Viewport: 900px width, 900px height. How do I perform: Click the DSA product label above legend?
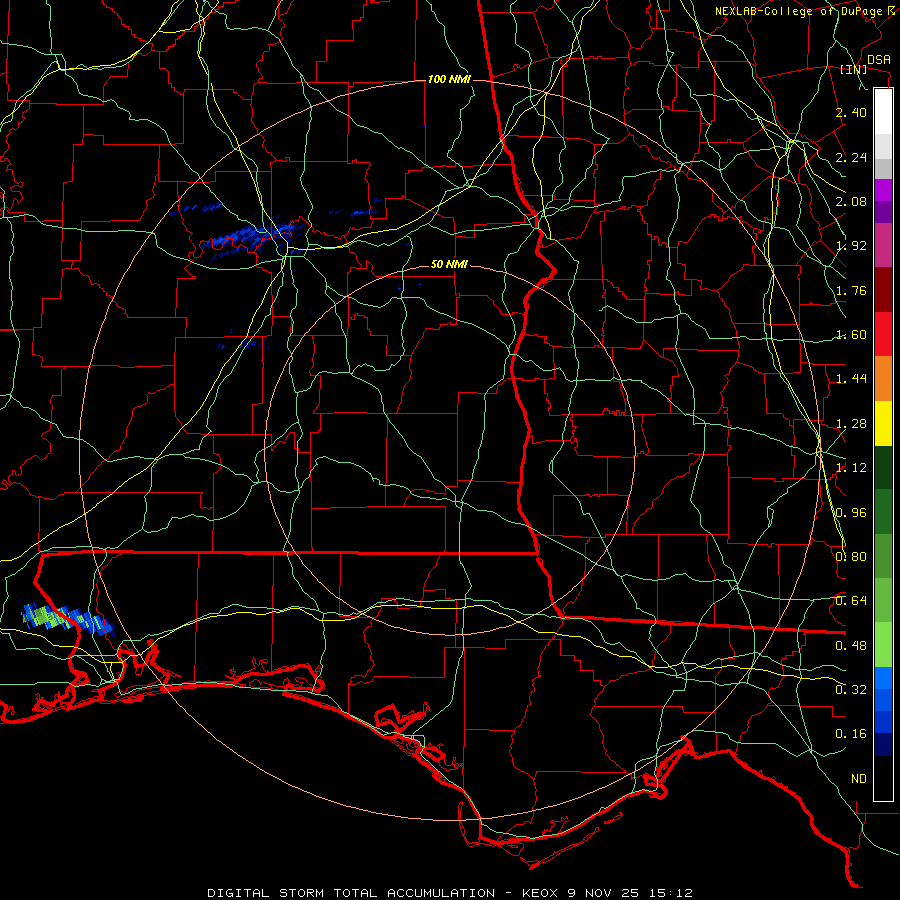pos(879,59)
